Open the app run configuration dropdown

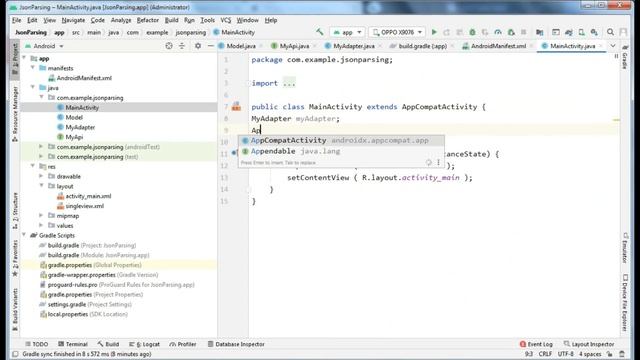click(x=347, y=32)
